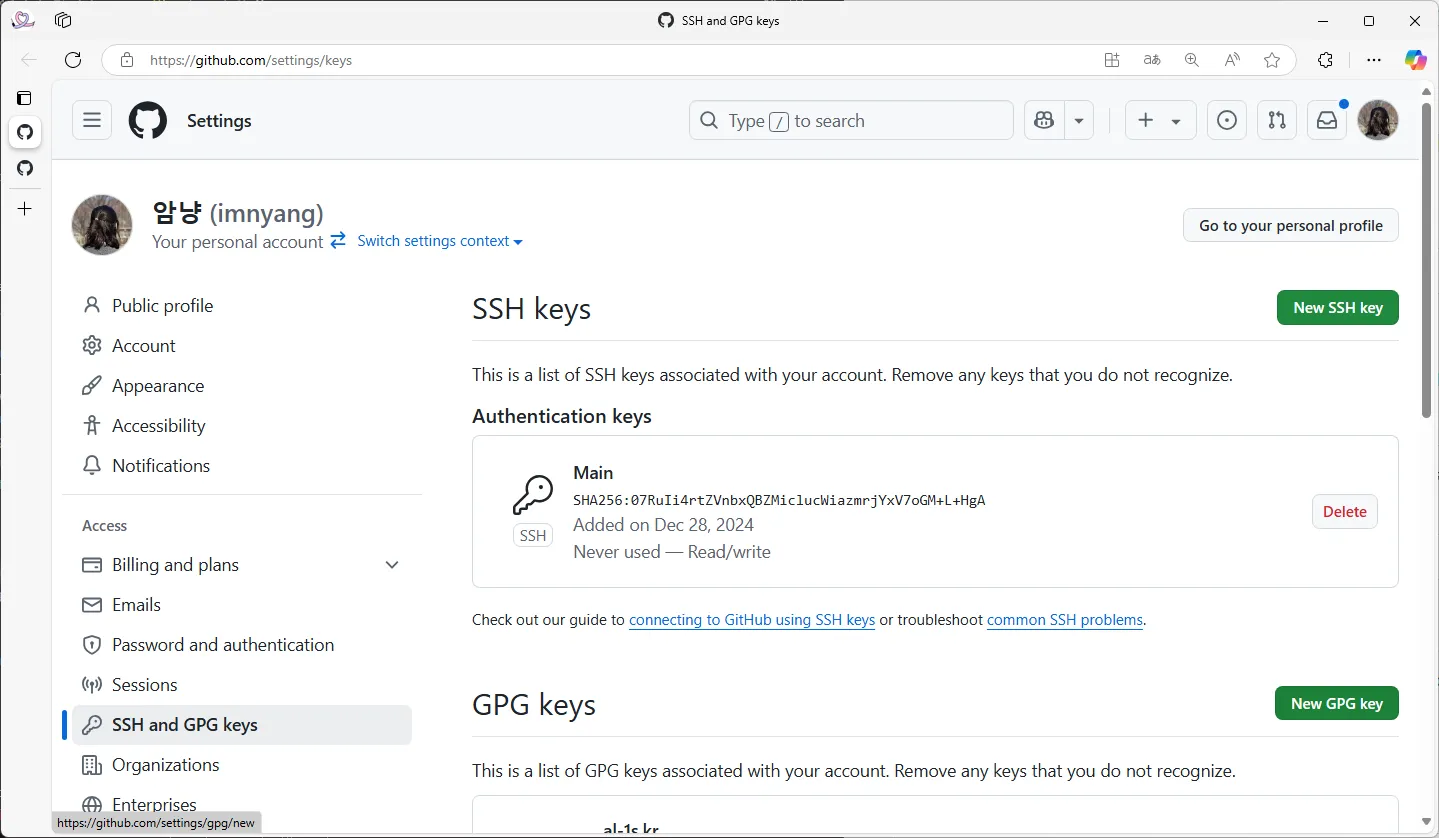This screenshot has width=1439, height=838.
Task: Click the SSH key icon in Main card
Action: pyautogui.click(x=533, y=495)
